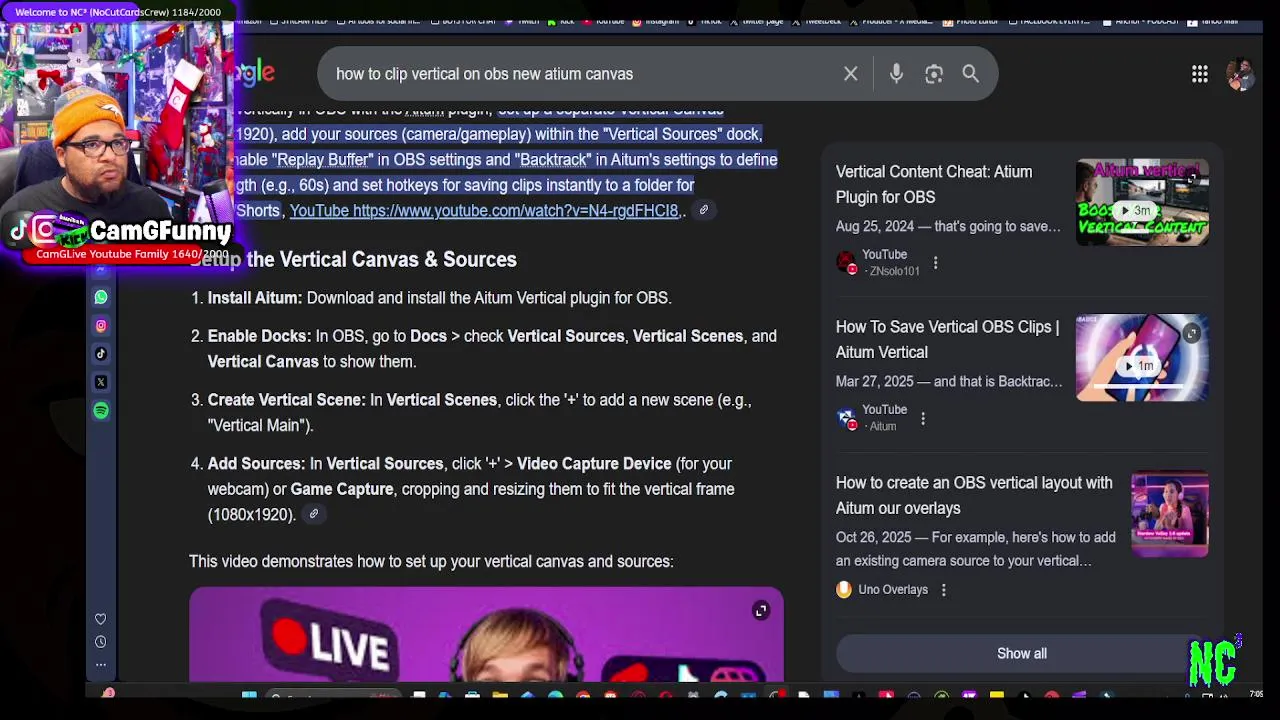
Task: Open search by image camera icon
Action: point(934,74)
